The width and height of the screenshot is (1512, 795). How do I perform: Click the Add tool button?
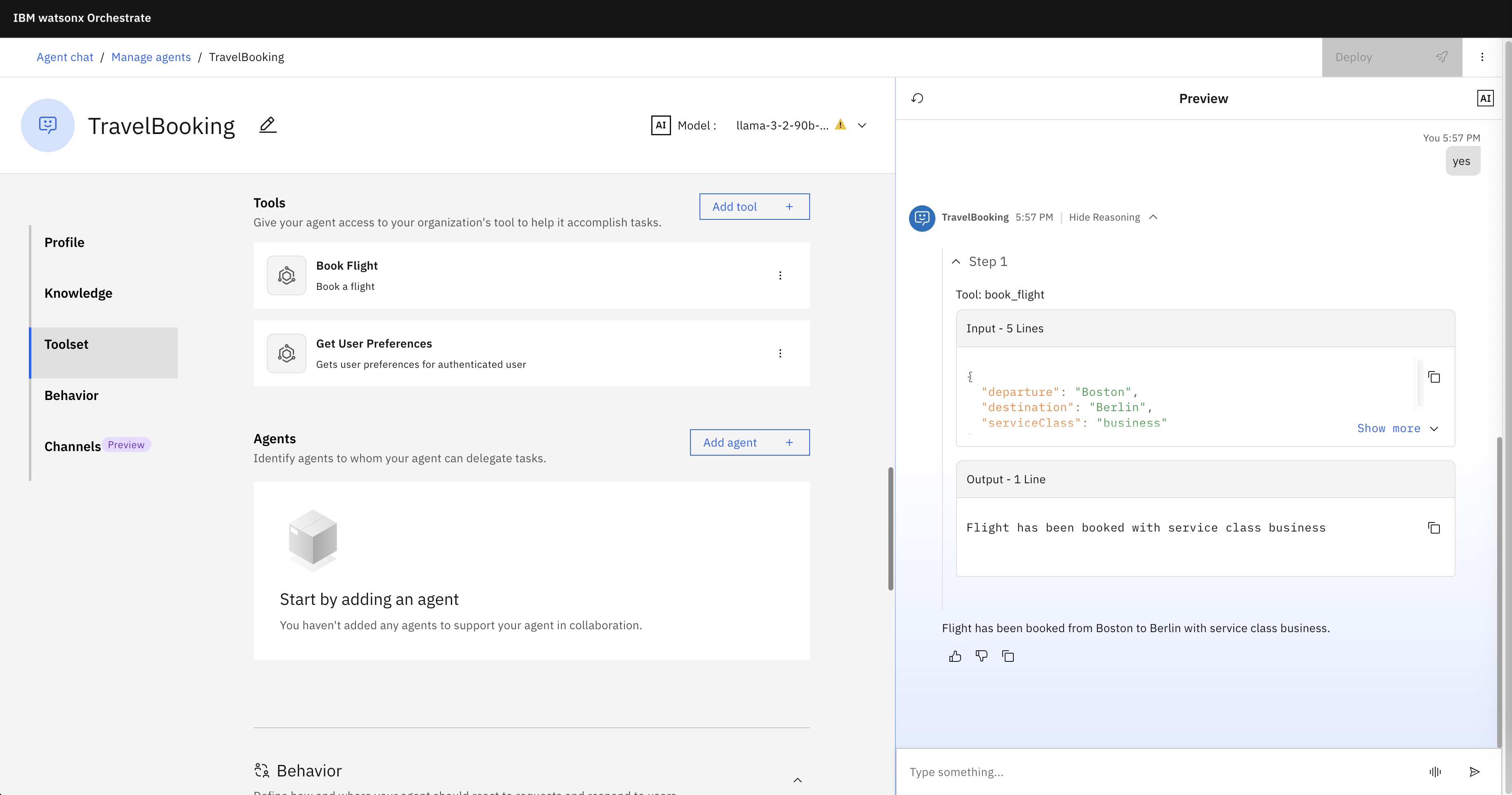point(754,207)
